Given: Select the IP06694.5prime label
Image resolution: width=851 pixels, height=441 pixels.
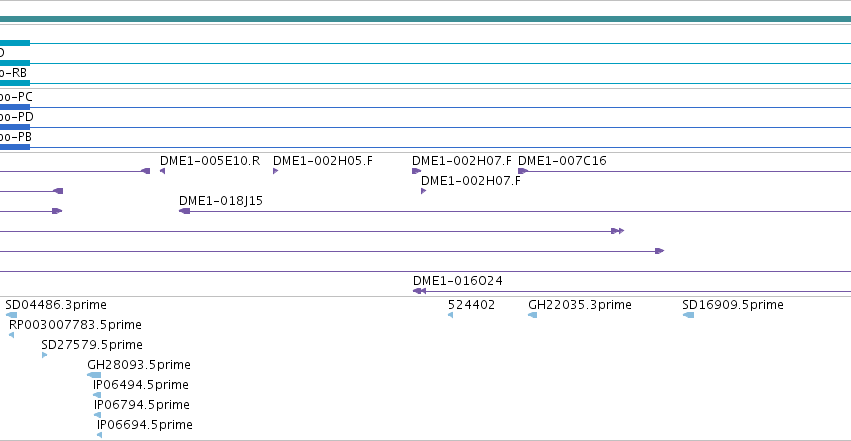Looking at the screenshot, I should click(144, 425).
